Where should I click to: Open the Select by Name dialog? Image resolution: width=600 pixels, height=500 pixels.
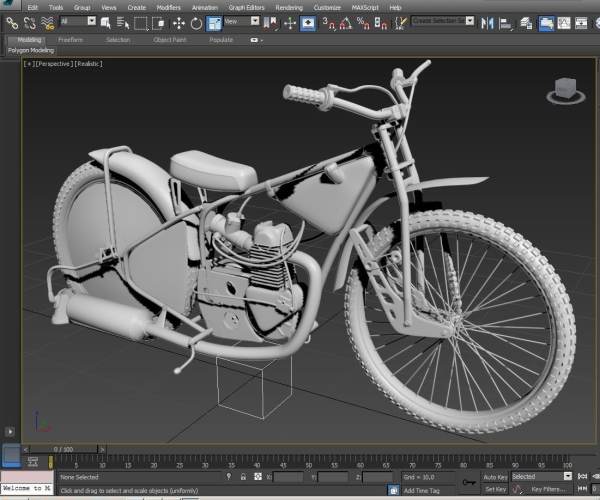coord(123,23)
